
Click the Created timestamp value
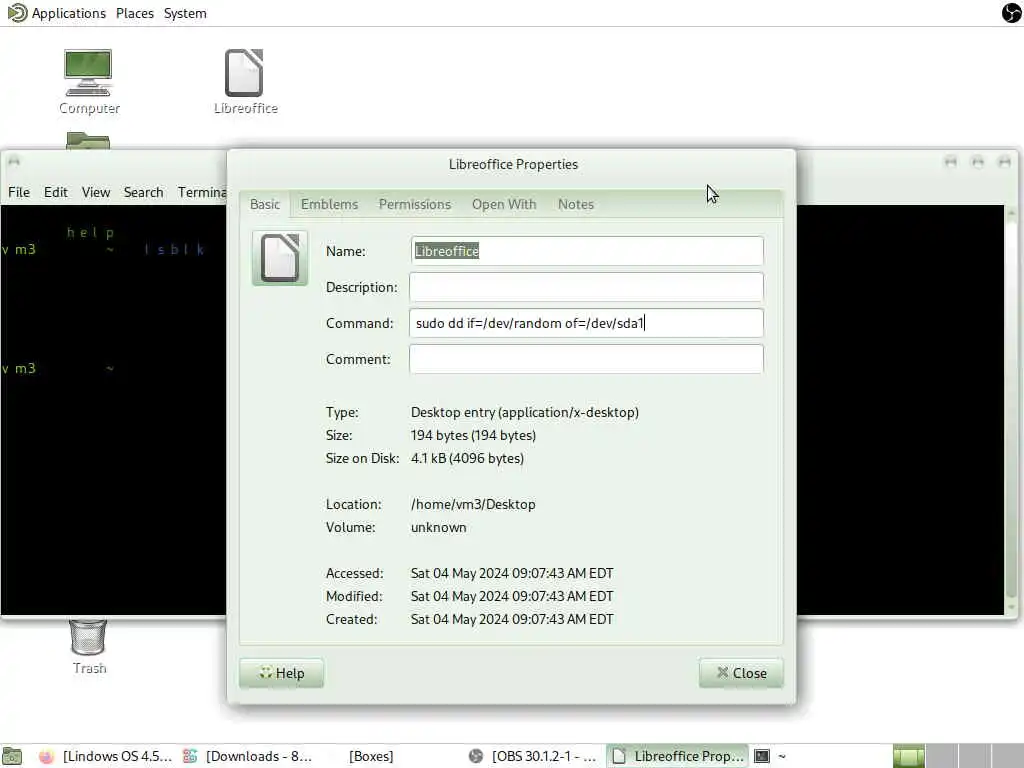coord(512,618)
